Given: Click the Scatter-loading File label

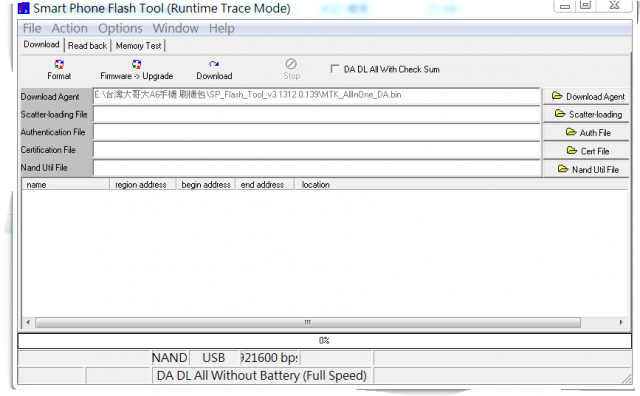Looking at the screenshot, I should (54, 115).
